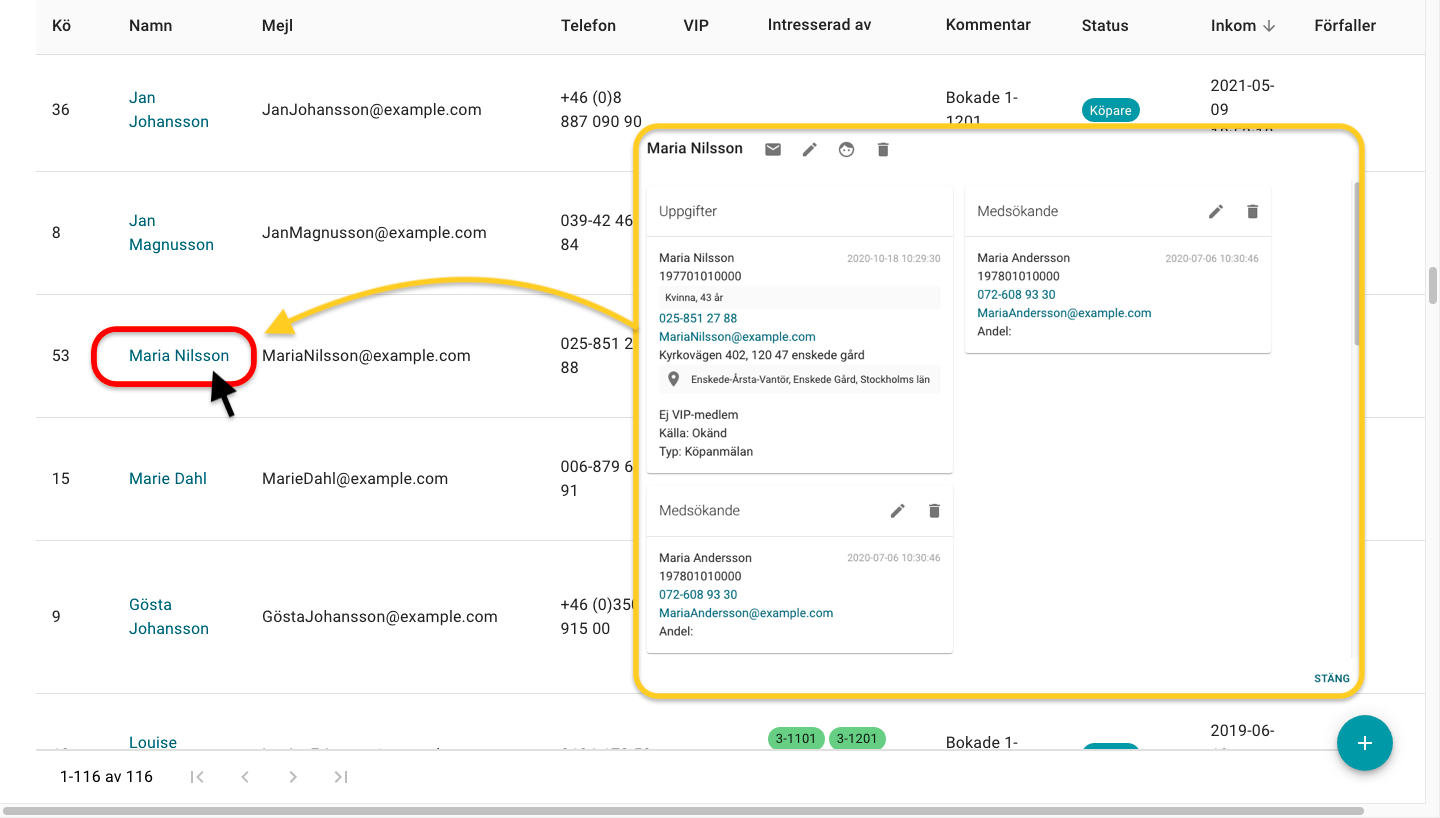
Task: Click the plus add floating button
Action: point(1365,743)
